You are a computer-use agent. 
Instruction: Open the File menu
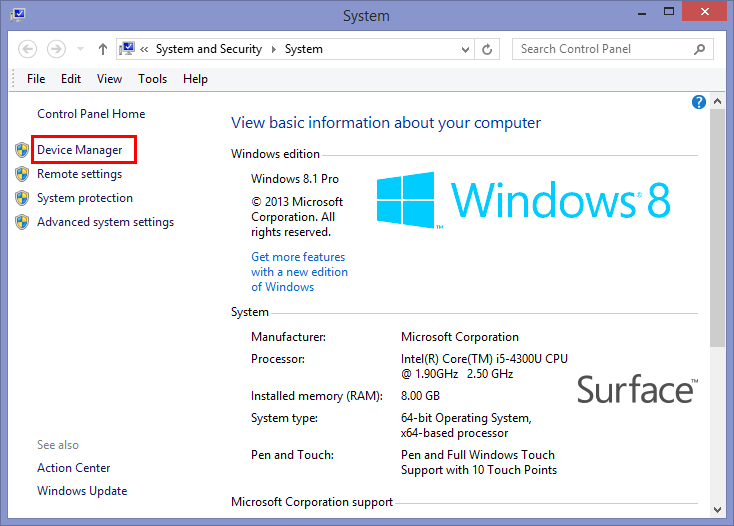(36, 79)
